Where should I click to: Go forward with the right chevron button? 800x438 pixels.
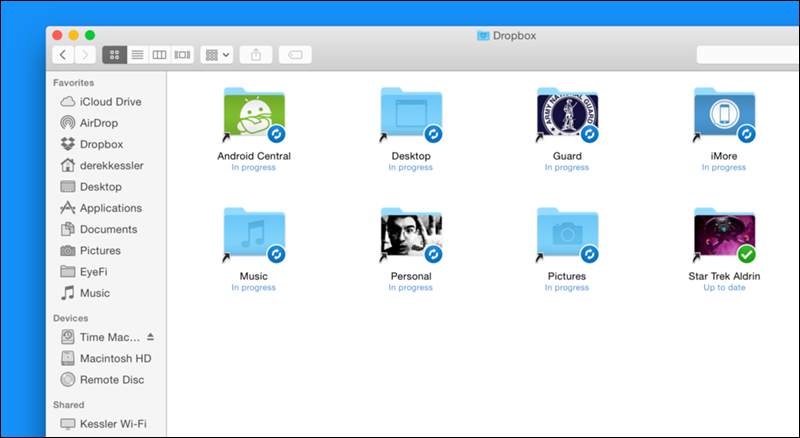point(85,55)
